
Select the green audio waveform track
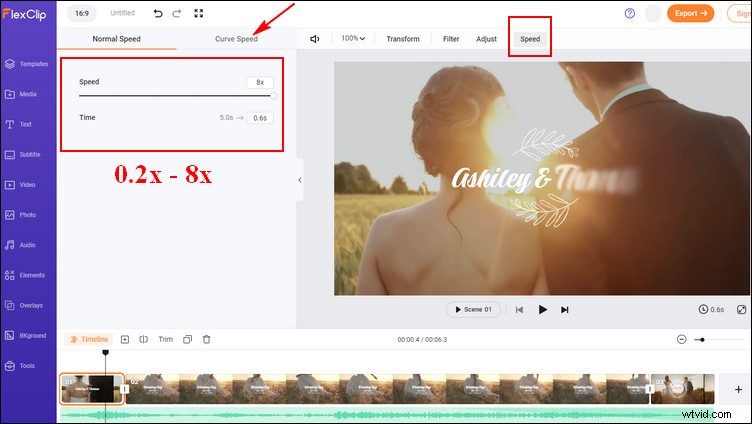coord(388,415)
